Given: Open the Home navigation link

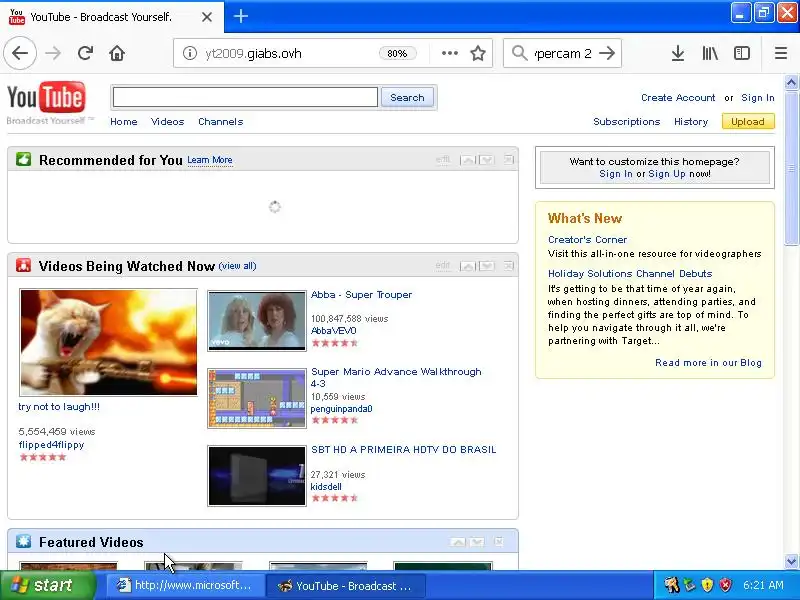Looking at the screenshot, I should pos(123,121).
